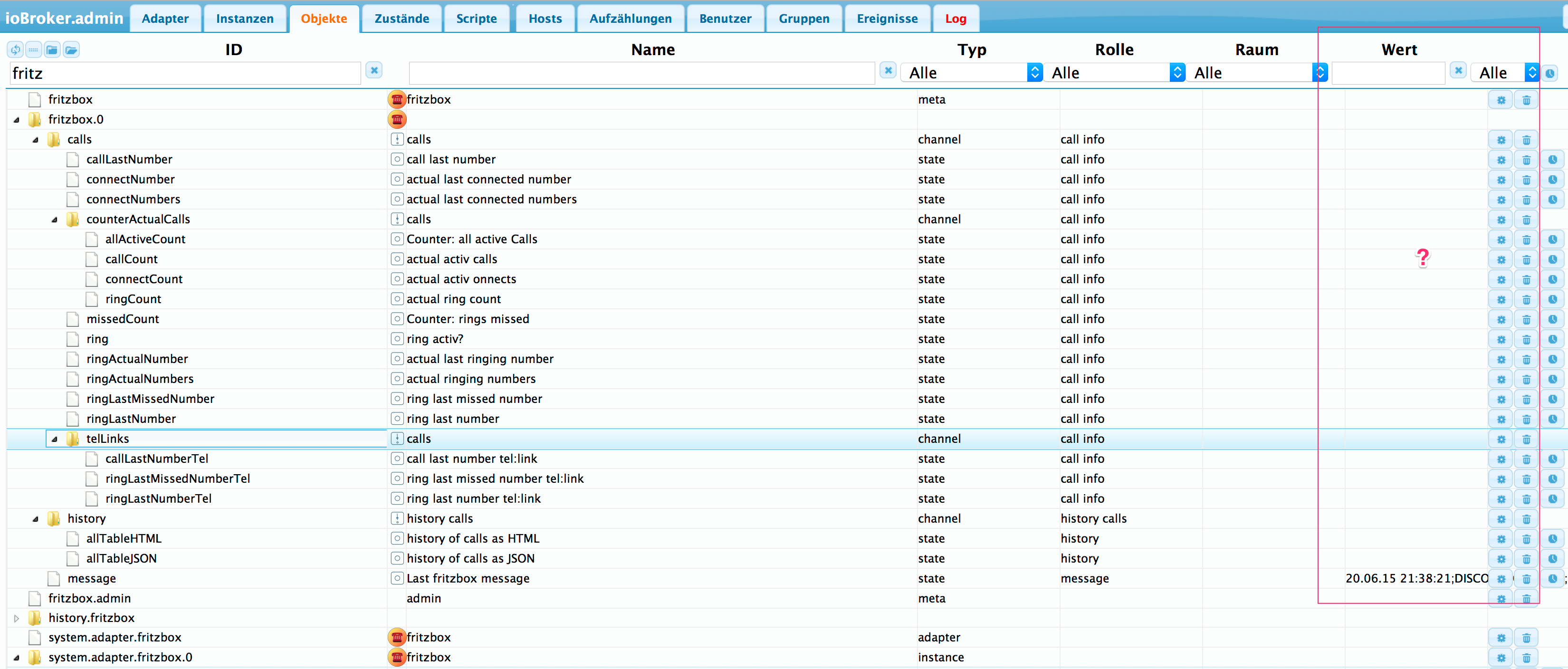Select the callLastNumberTel tree row
This screenshot has width=1568, height=669.
click(156, 459)
